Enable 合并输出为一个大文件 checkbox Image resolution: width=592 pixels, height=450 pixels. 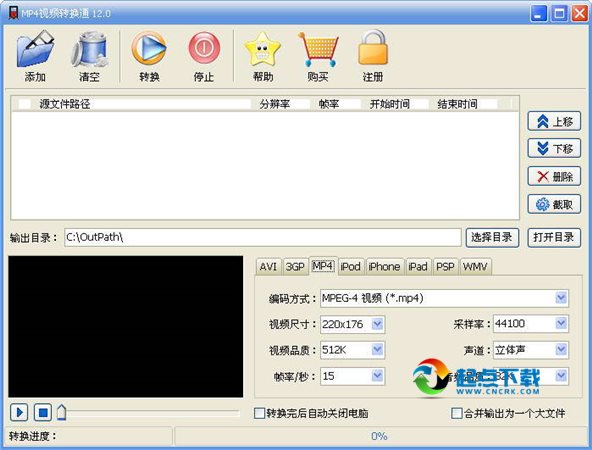(x=456, y=413)
